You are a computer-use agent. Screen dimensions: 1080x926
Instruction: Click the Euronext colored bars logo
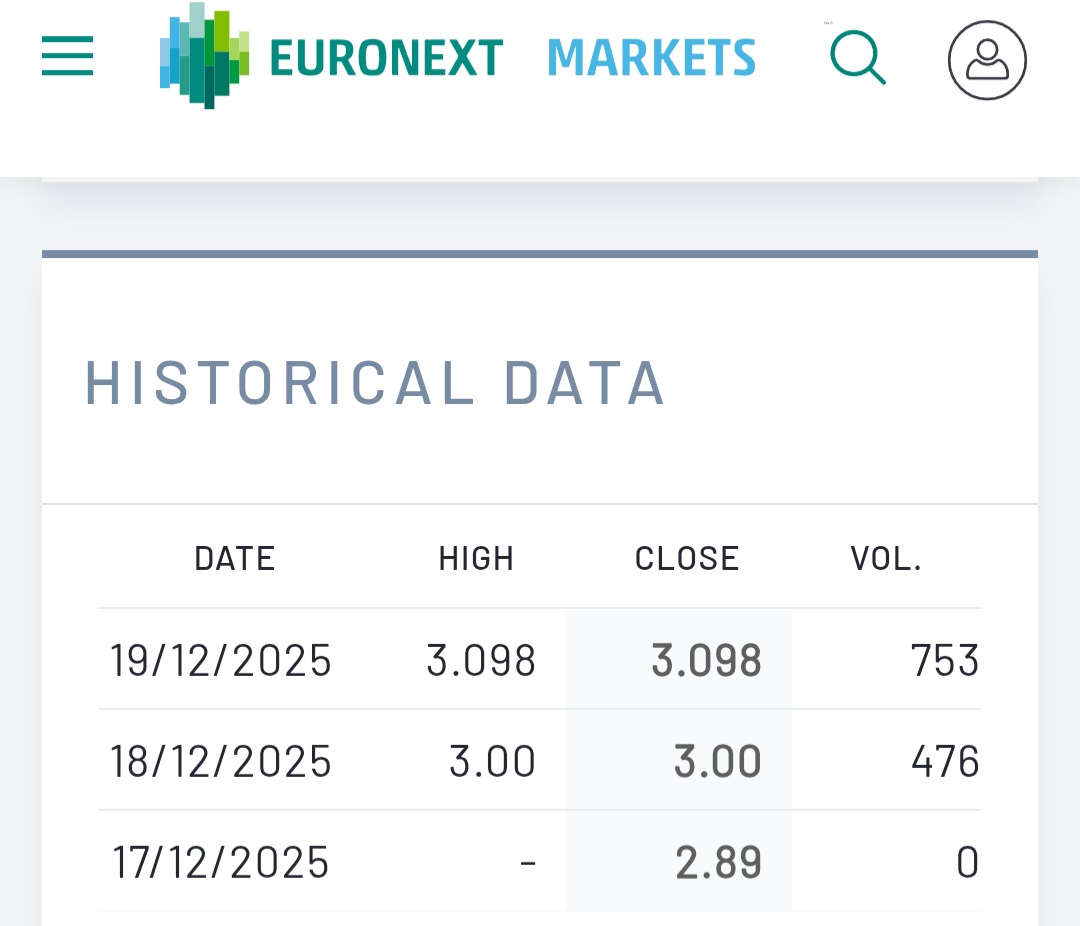[204, 56]
